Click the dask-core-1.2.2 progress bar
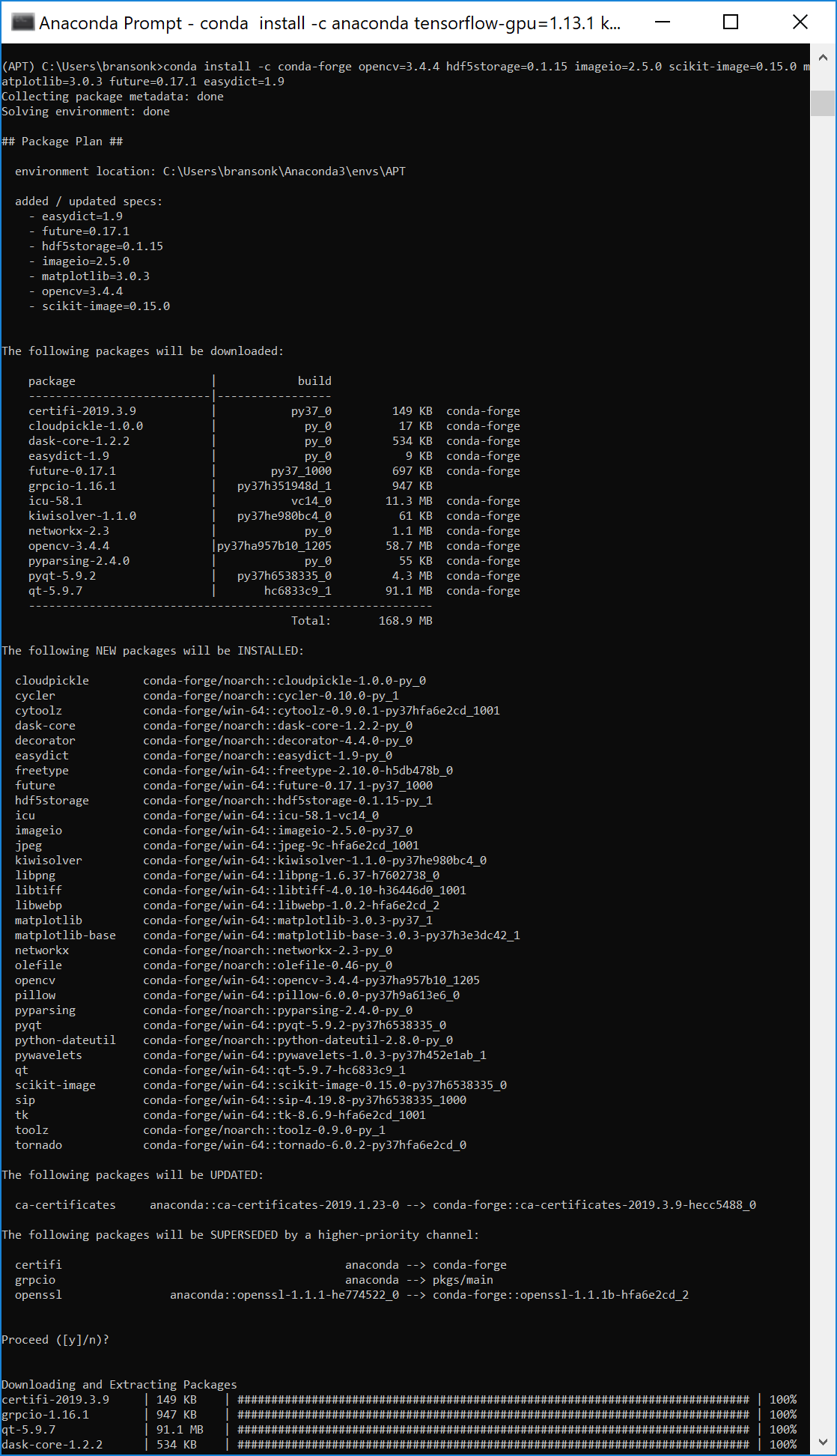This screenshot has height=1456, width=837. (x=493, y=1445)
